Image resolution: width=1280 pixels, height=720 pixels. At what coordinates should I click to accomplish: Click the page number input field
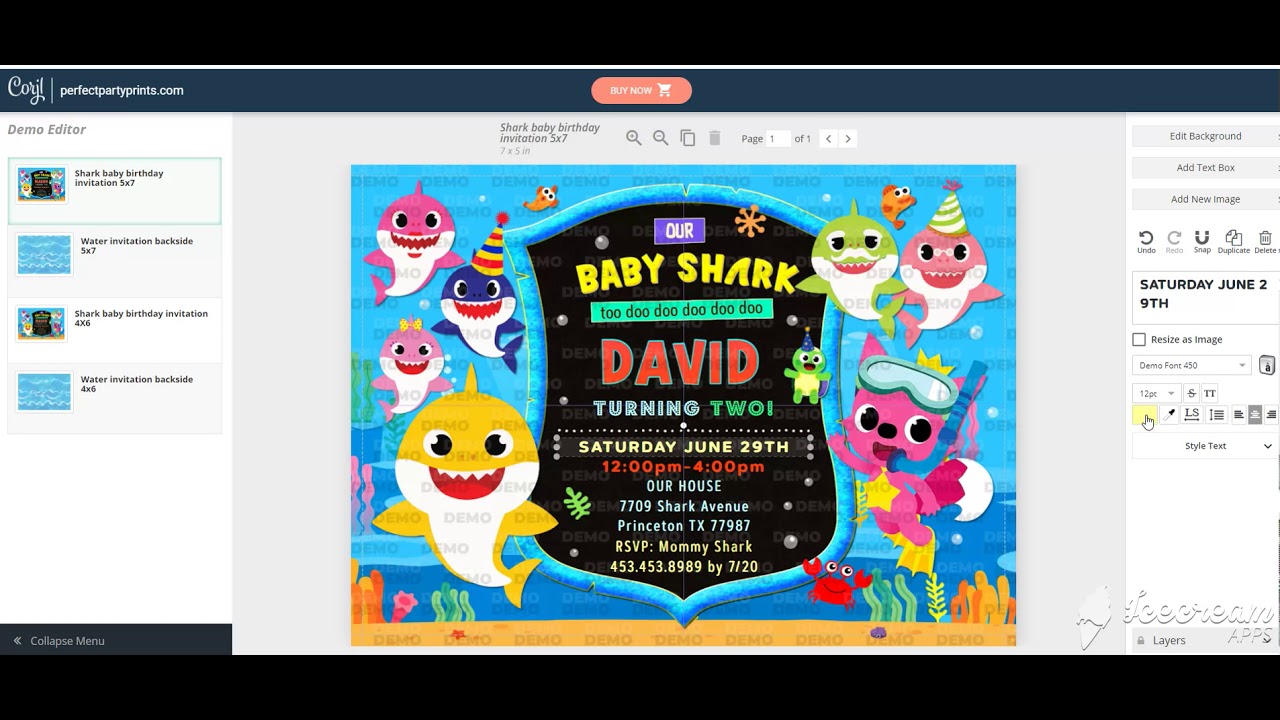click(x=777, y=139)
